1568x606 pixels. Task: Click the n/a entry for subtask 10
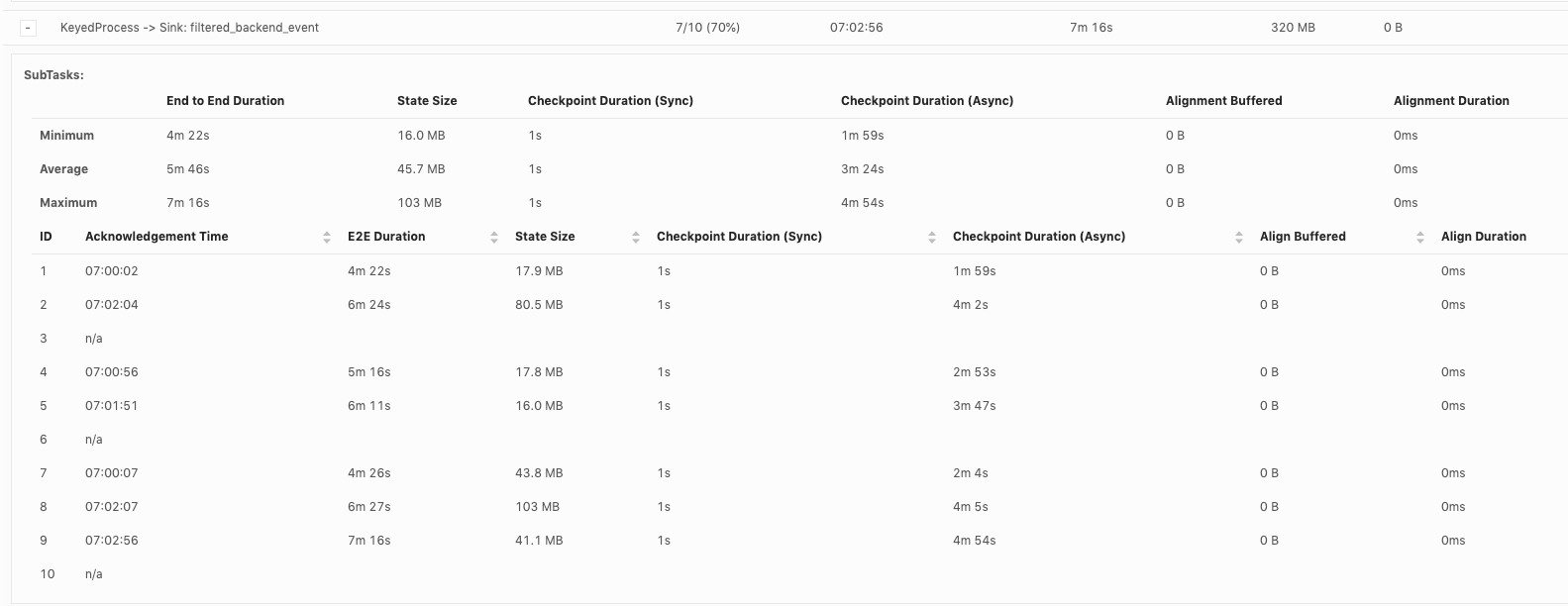(x=94, y=574)
